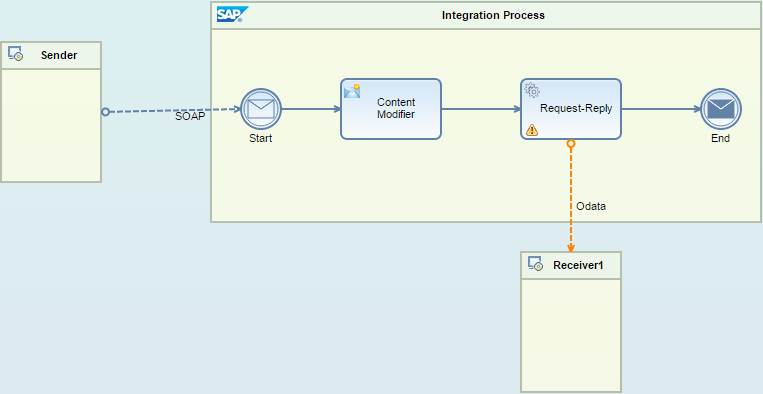Click the envelope icon in Content Modifier
The width and height of the screenshot is (763, 394).
(352, 91)
